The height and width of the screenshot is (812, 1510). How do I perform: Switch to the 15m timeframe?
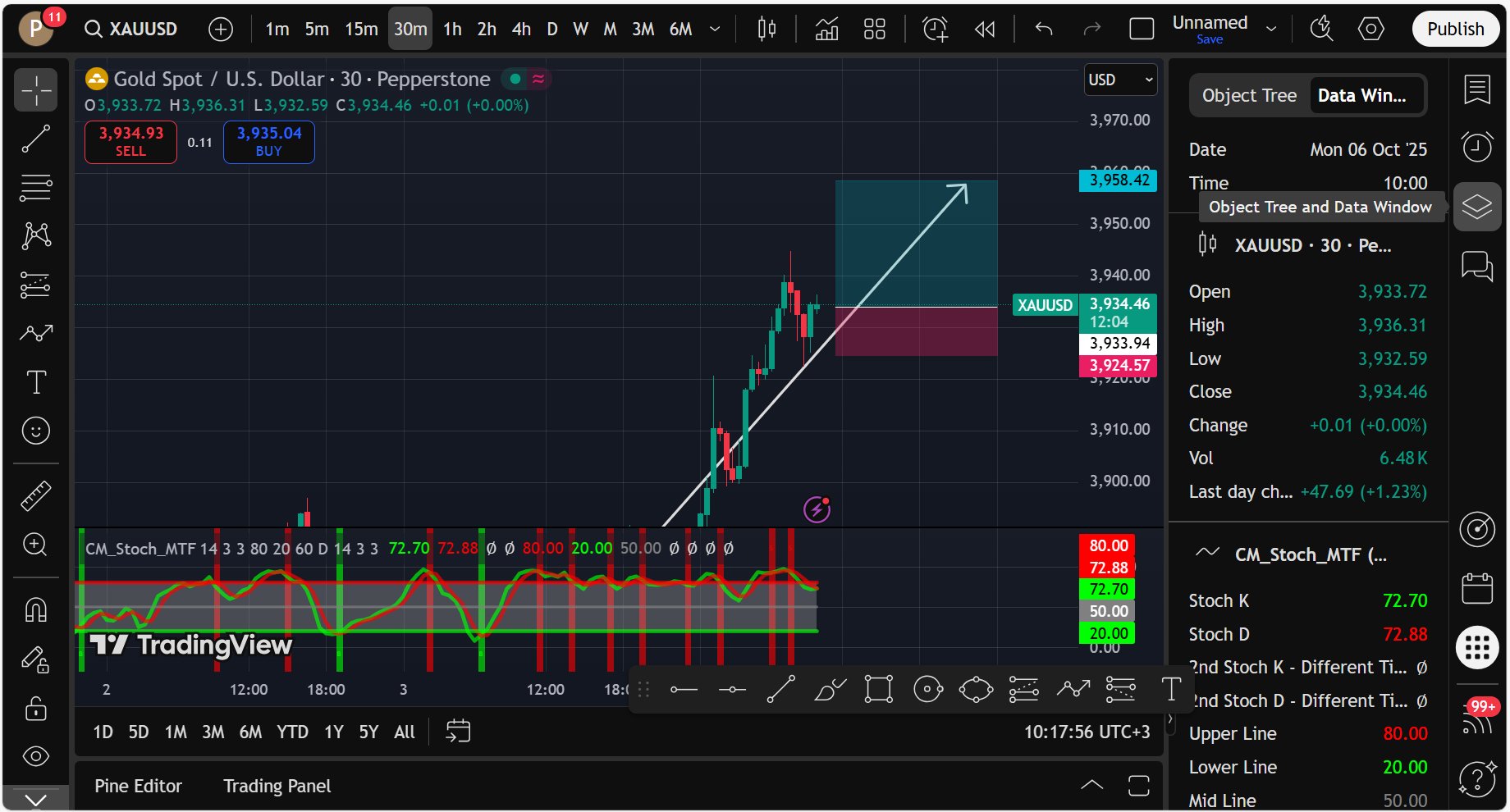(361, 30)
